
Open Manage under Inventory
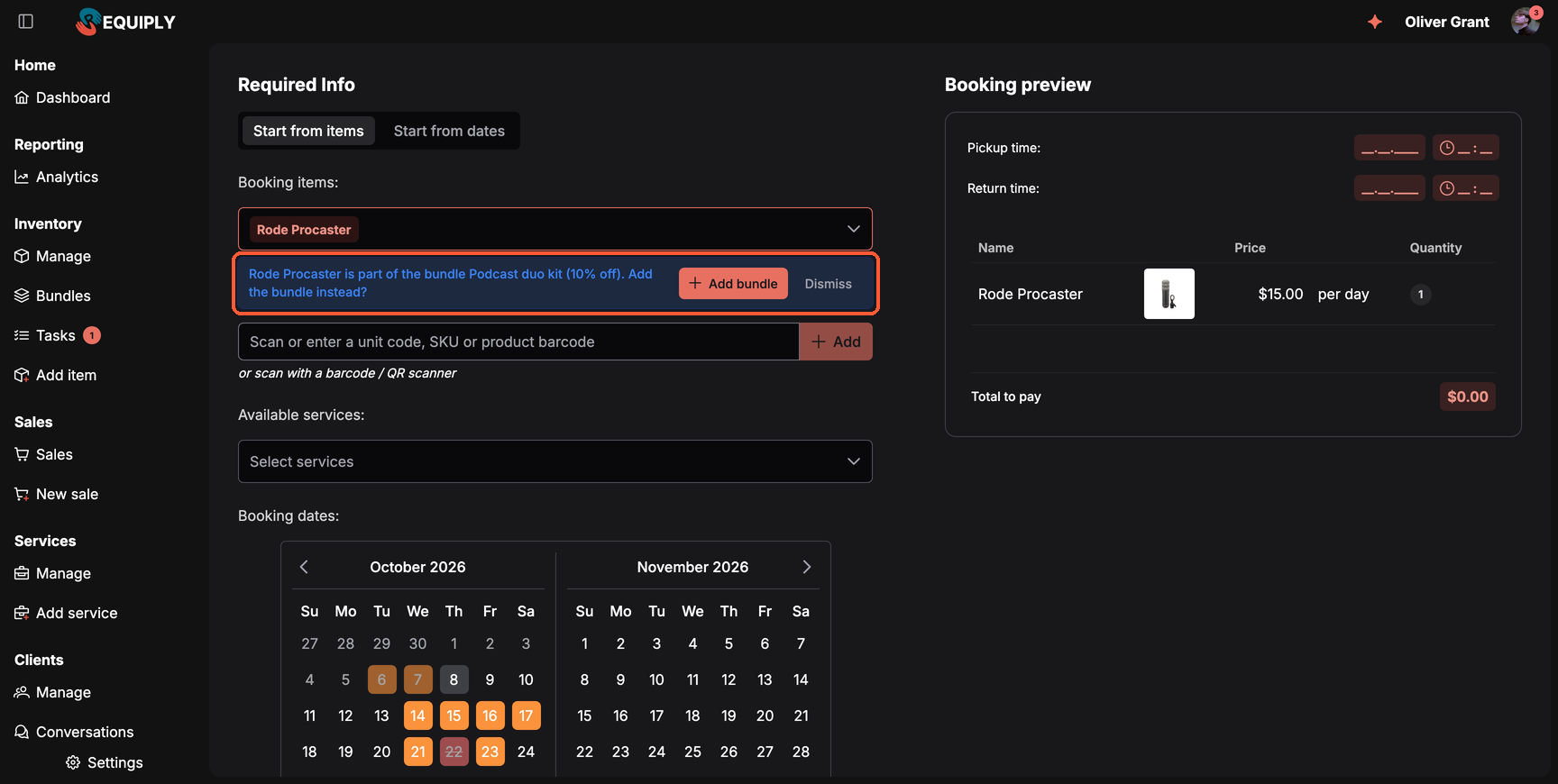point(53,256)
